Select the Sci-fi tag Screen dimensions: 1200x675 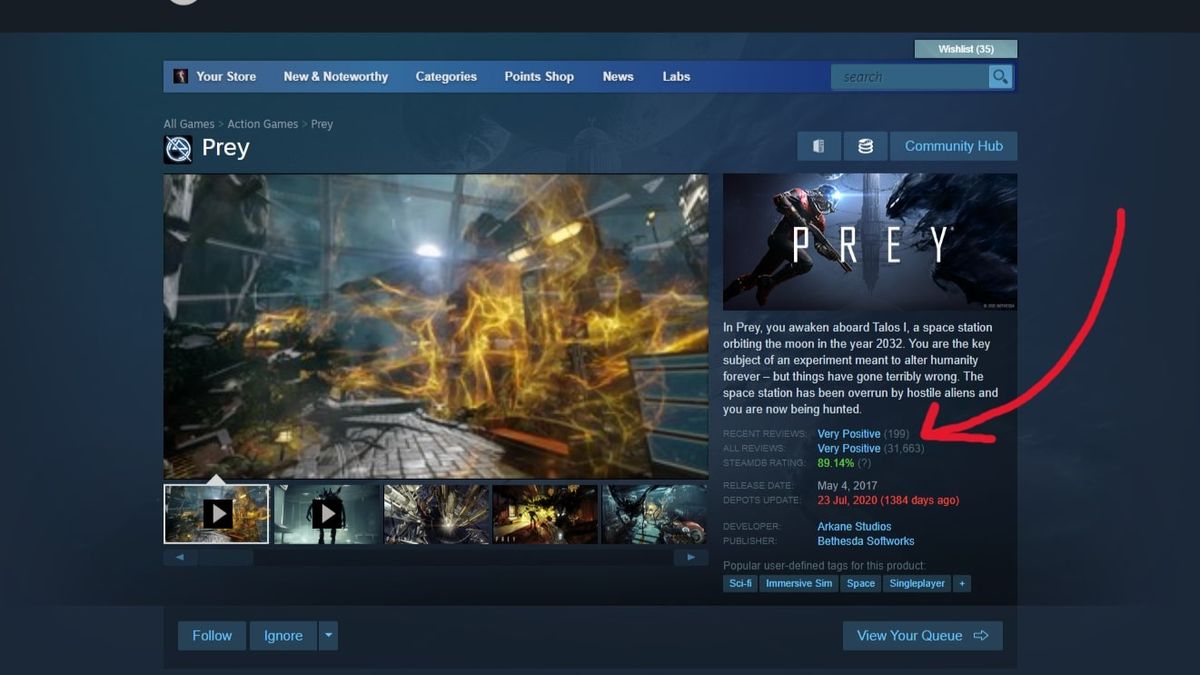click(740, 583)
